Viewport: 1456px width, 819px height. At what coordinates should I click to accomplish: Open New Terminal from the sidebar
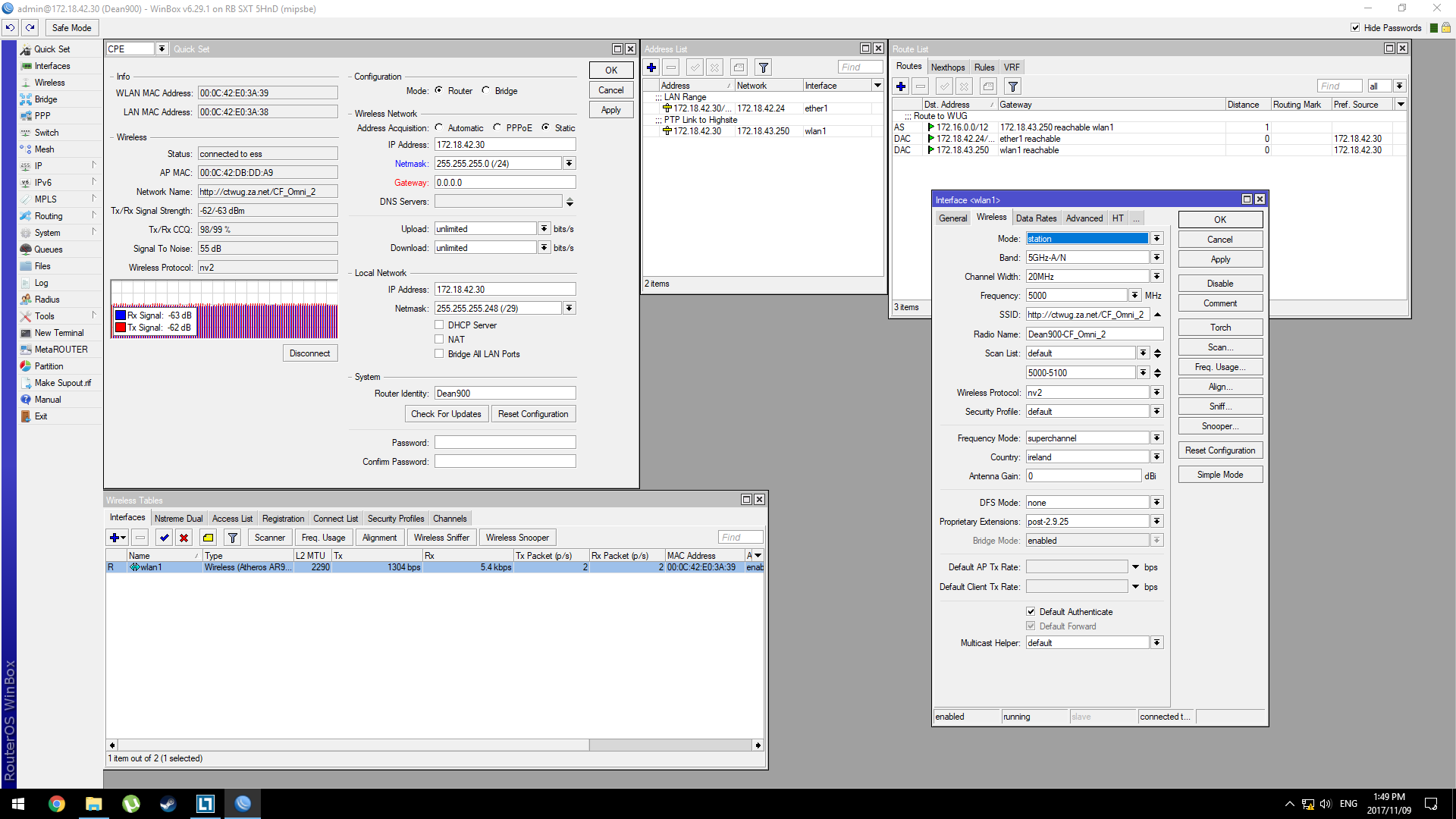pos(58,333)
